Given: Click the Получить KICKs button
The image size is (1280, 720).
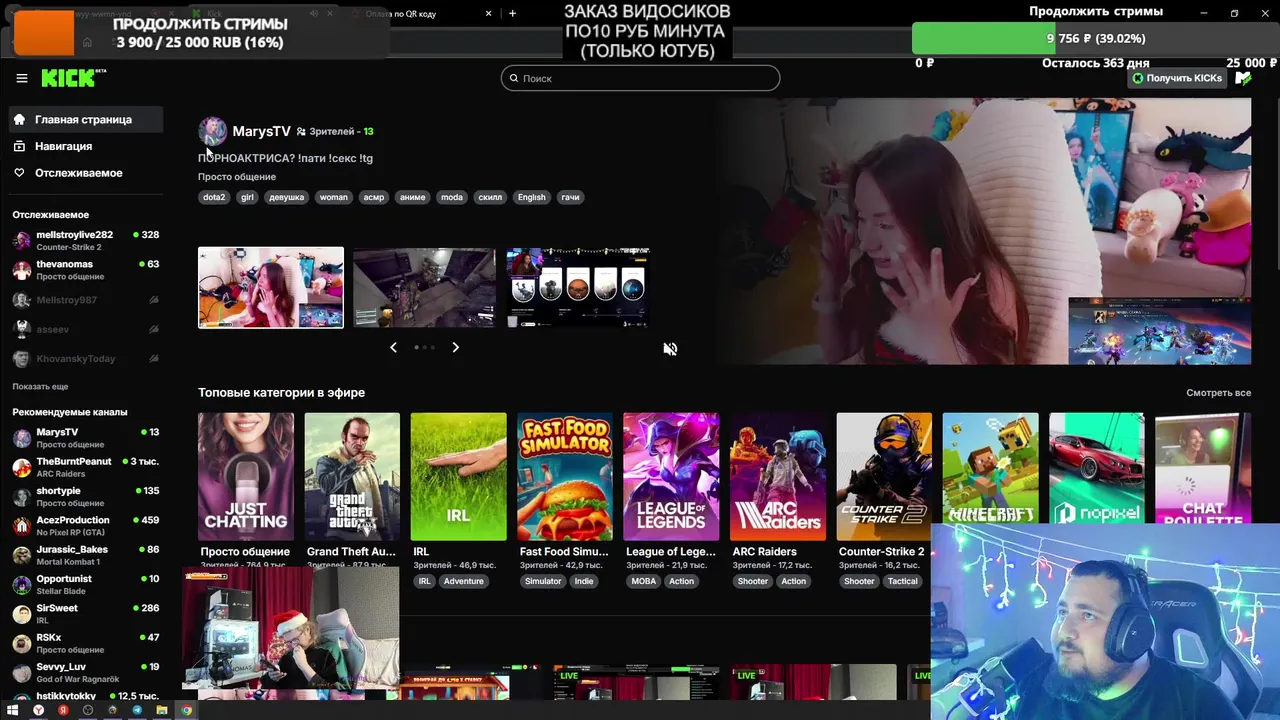Looking at the screenshot, I should 1177,78.
